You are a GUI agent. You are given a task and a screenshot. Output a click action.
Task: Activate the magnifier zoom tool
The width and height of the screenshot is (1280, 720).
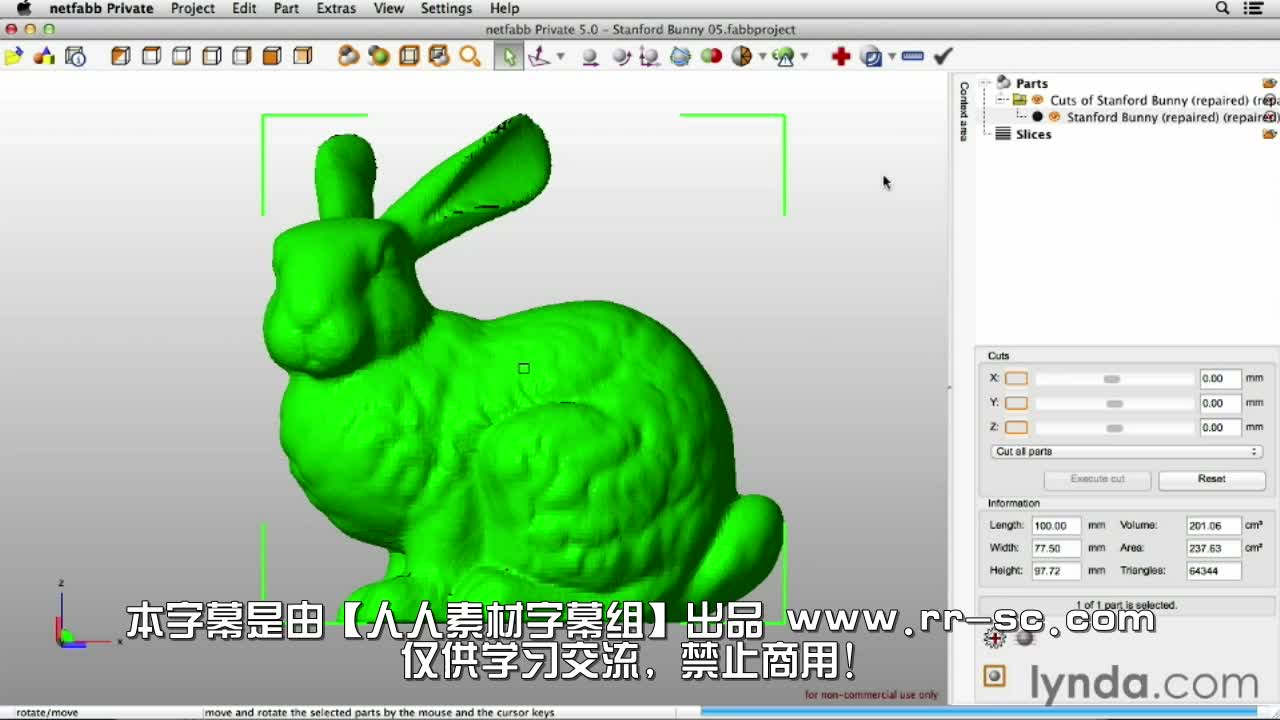[x=470, y=56]
